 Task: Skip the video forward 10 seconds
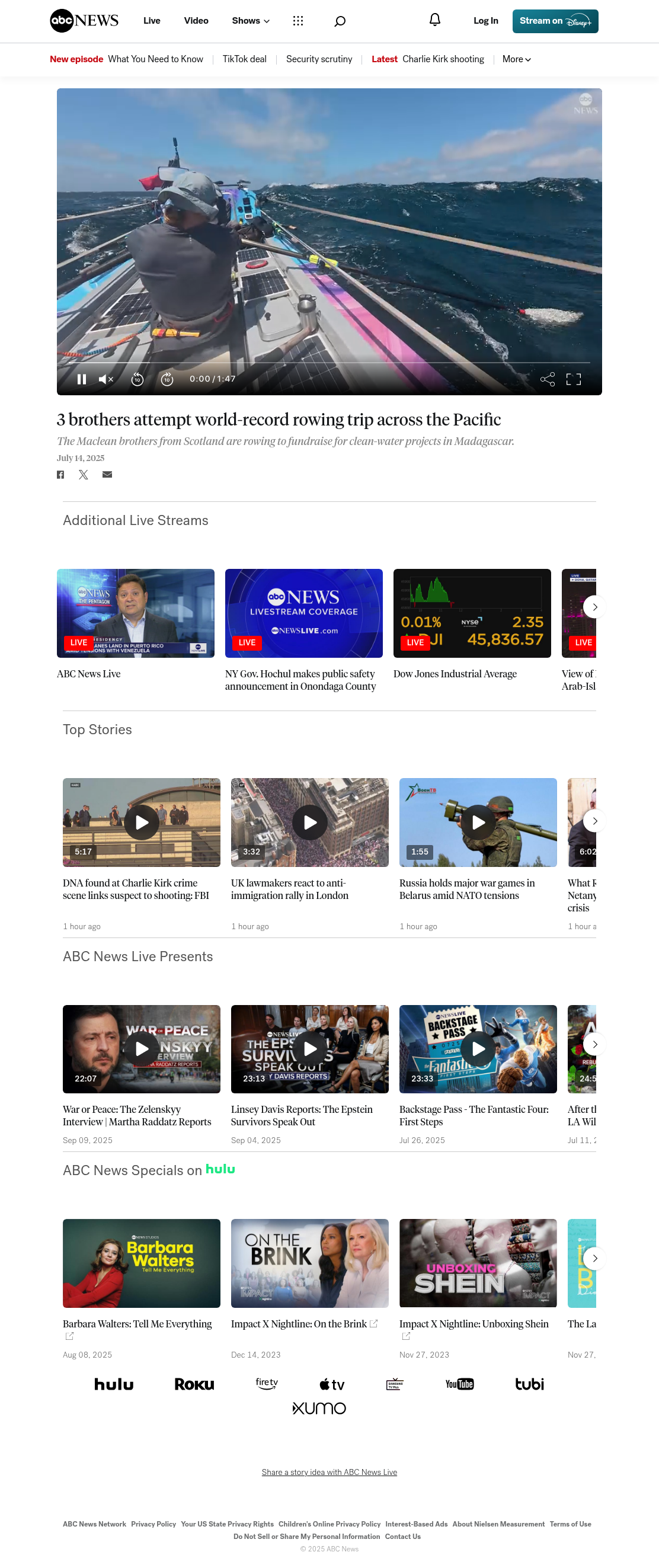tap(167, 379)
